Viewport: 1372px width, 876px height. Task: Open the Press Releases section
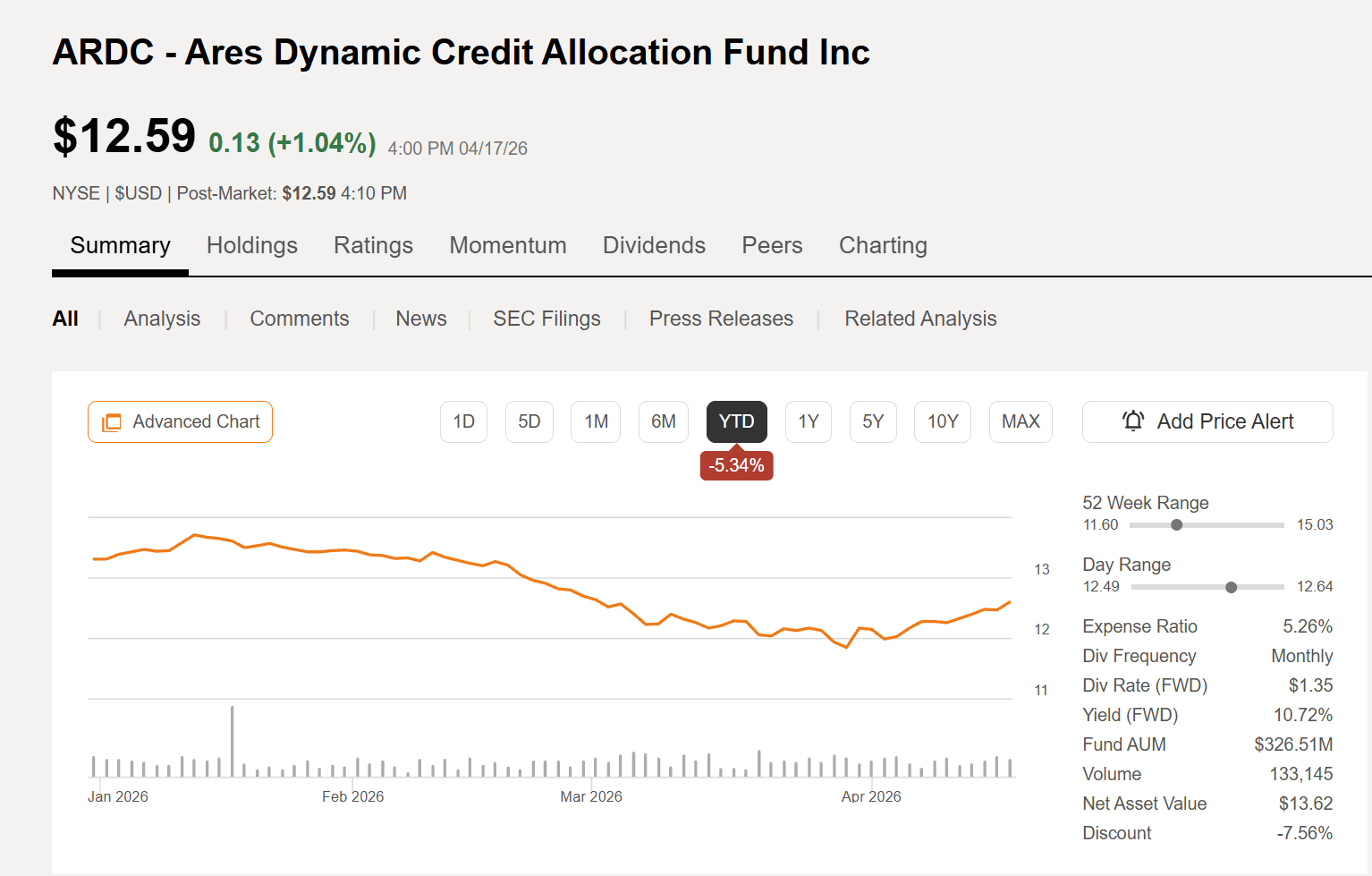coord(721,319)
